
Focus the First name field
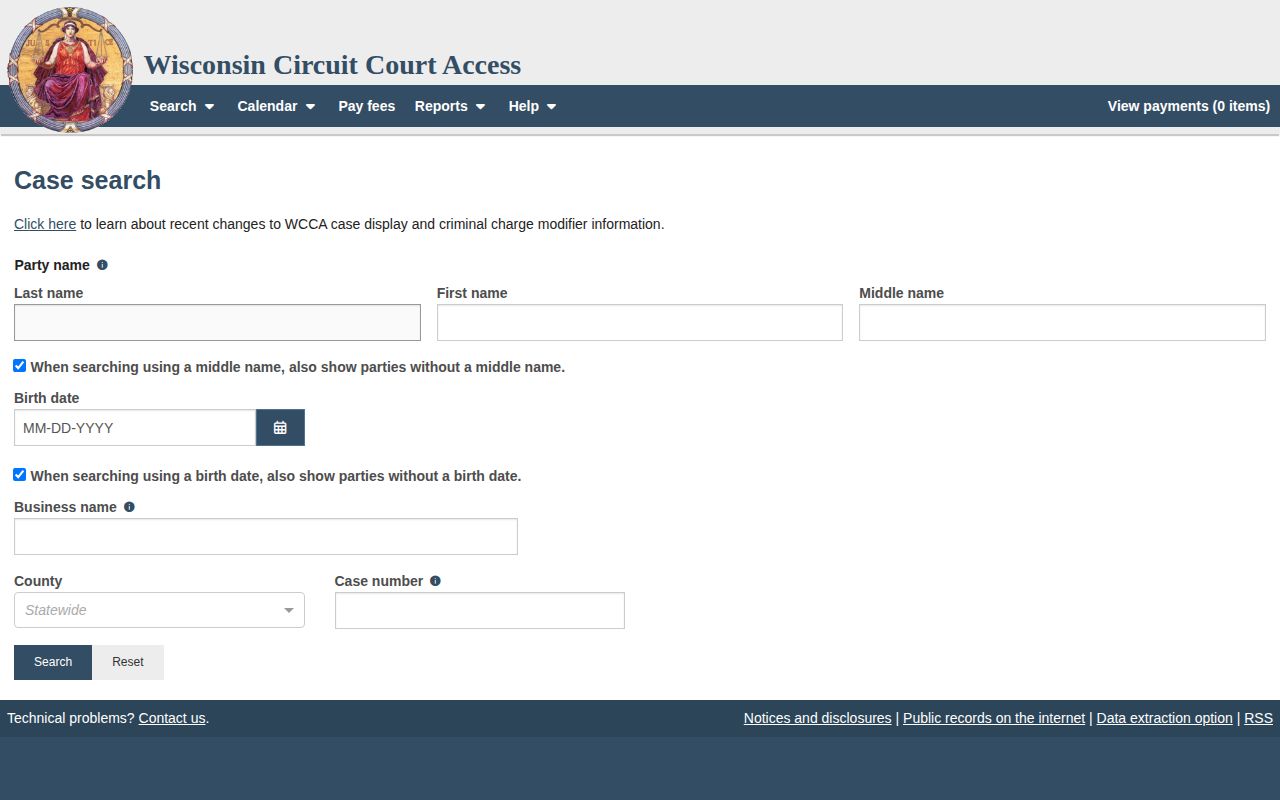point(640,323)
